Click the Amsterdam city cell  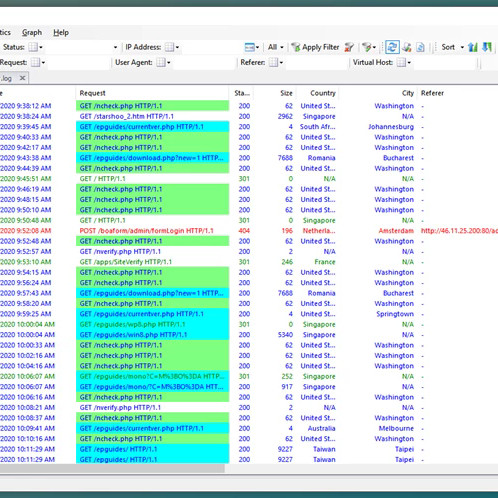click(396, 231)
